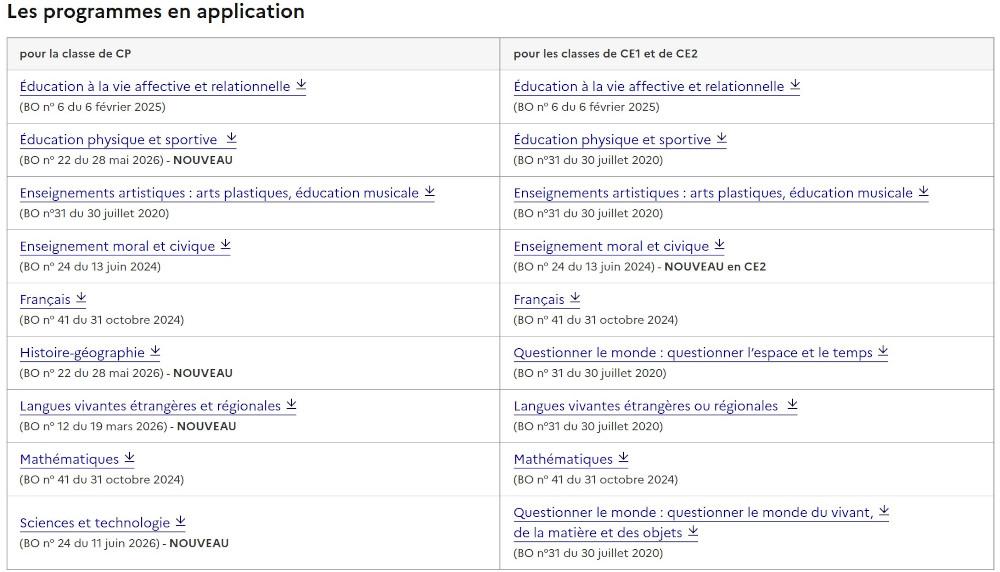Click download icon after CP Enseignements artistiques
Viewport: 1000px width, 572px height.
click(430, 191)
